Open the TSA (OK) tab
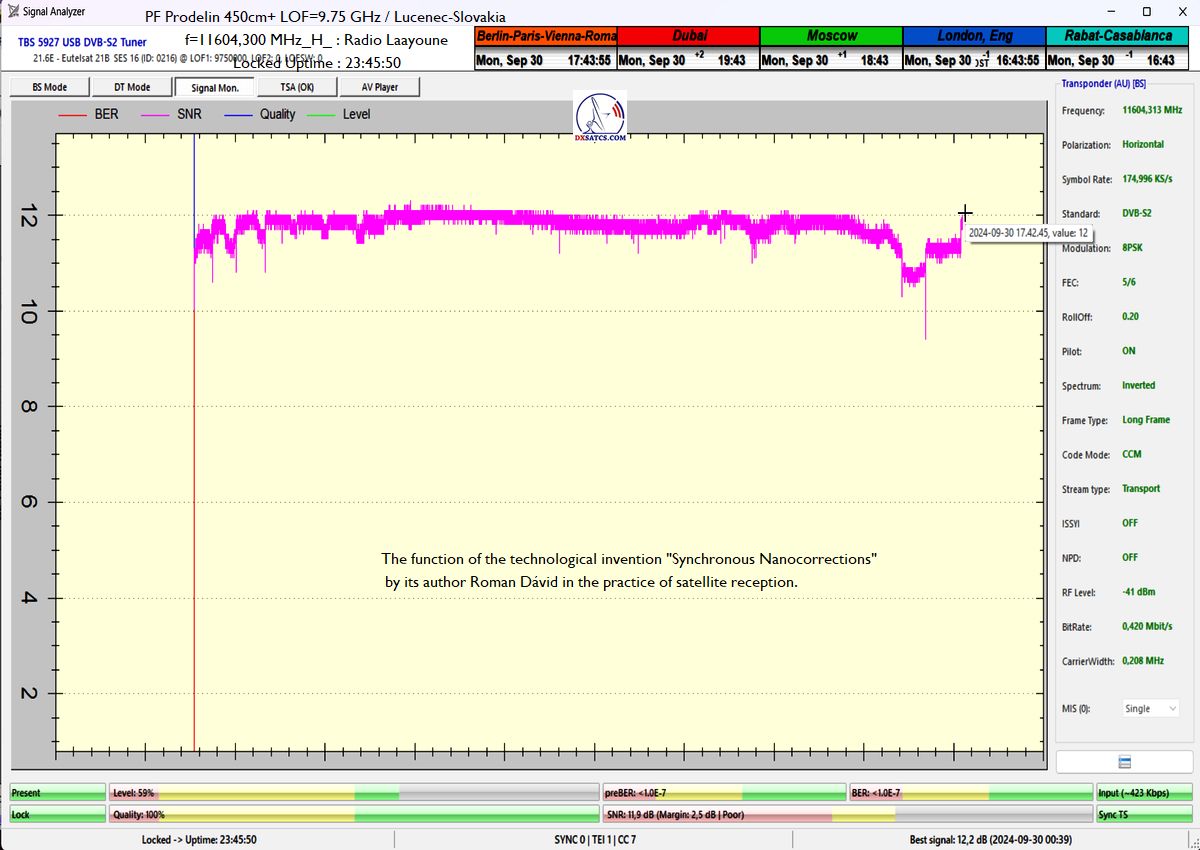The image size is (1200, 850). pos(296,87)
